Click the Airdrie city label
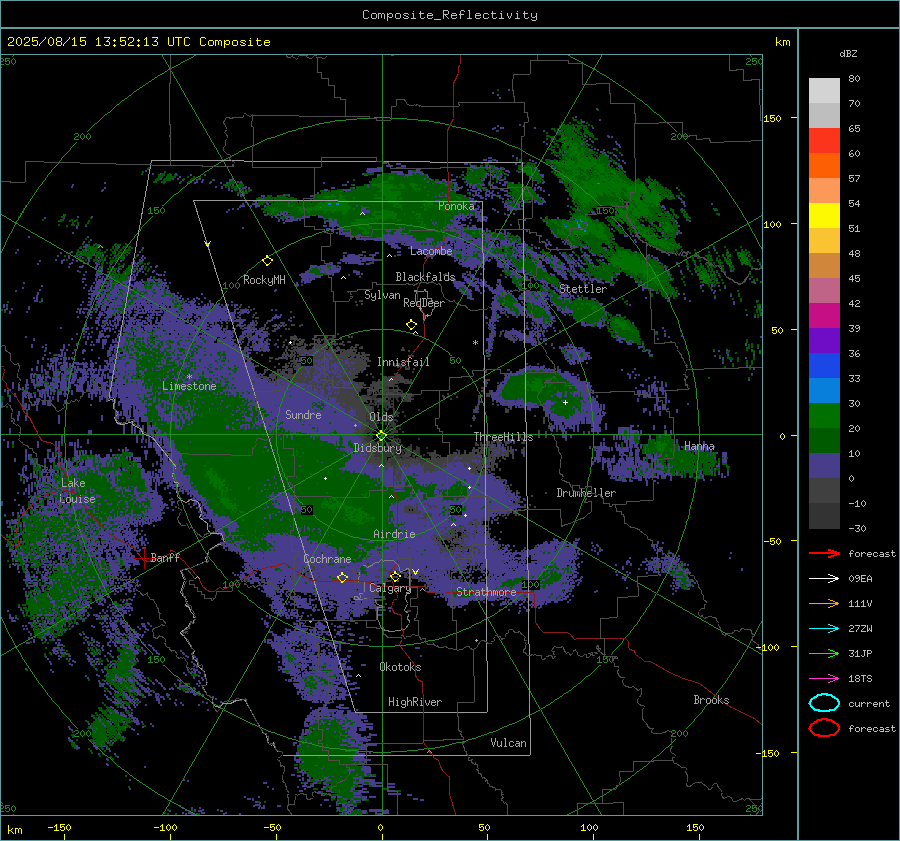900x841 pixels. (x=394, y=534)
